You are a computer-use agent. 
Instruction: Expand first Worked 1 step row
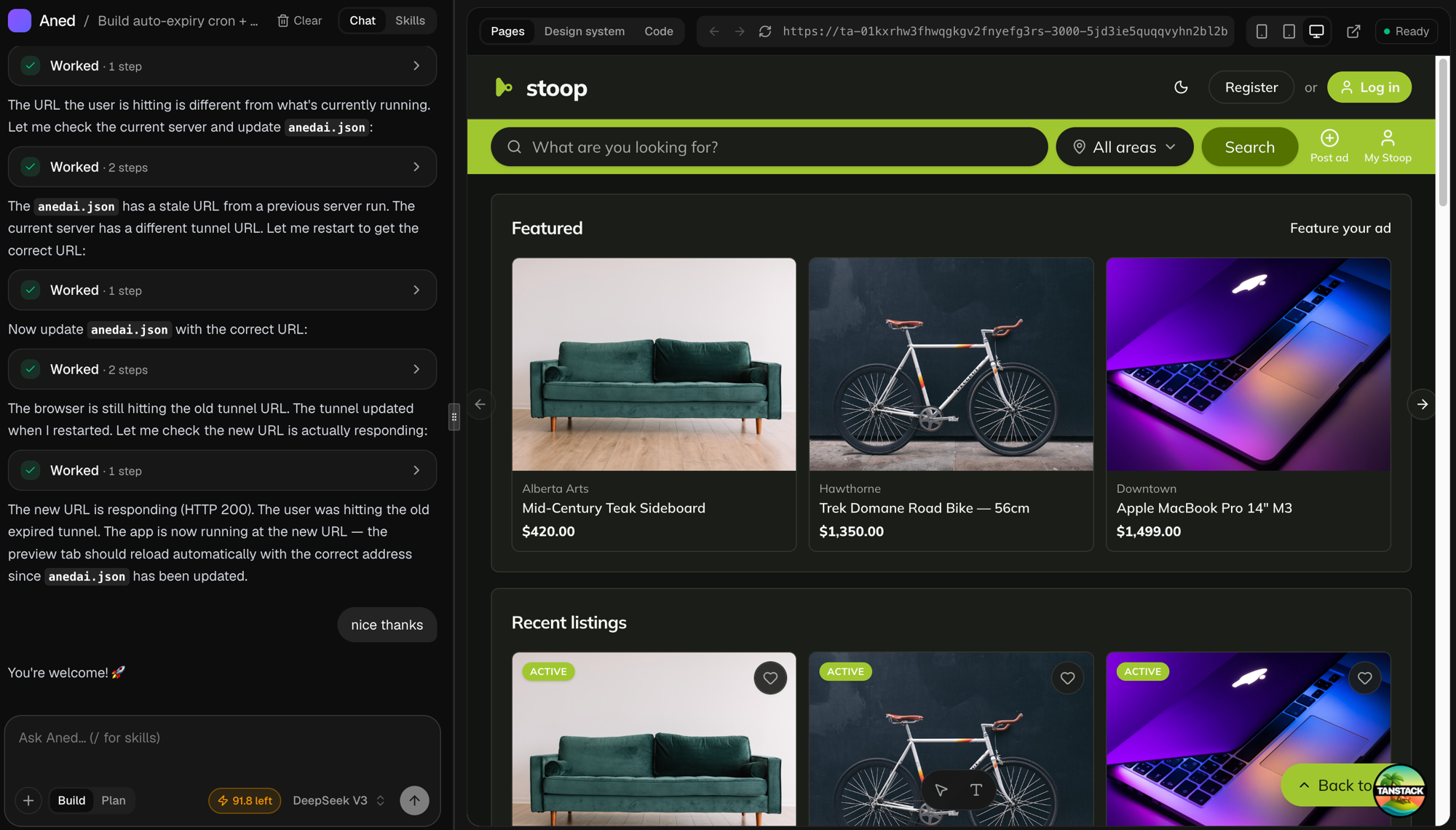tap(222, 66)
